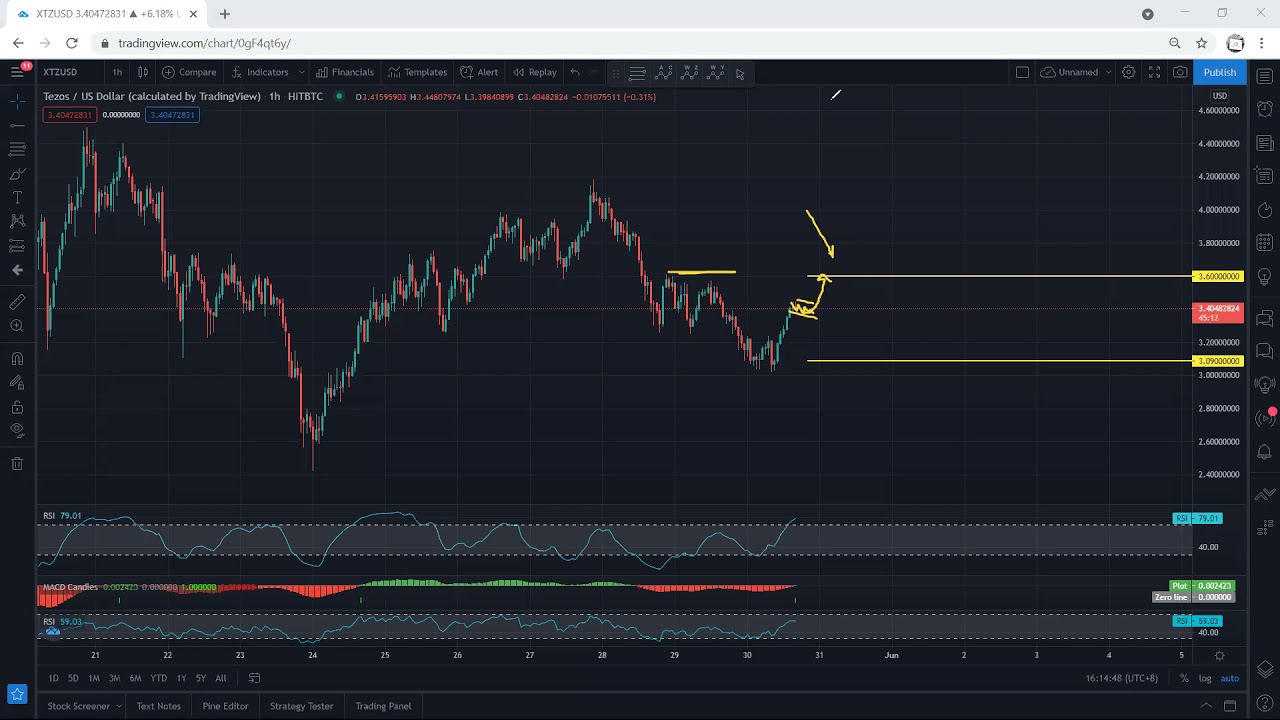Take a chart snapshot with camera icon

tap(1180, 72)
